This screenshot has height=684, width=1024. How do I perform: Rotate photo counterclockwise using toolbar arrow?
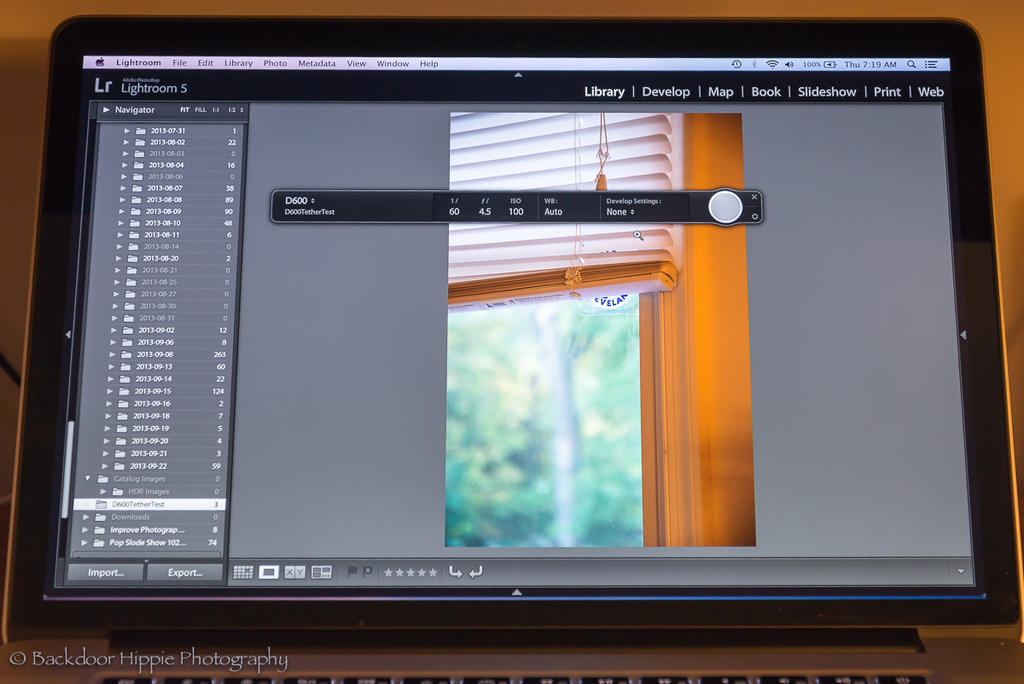(455, 572)
